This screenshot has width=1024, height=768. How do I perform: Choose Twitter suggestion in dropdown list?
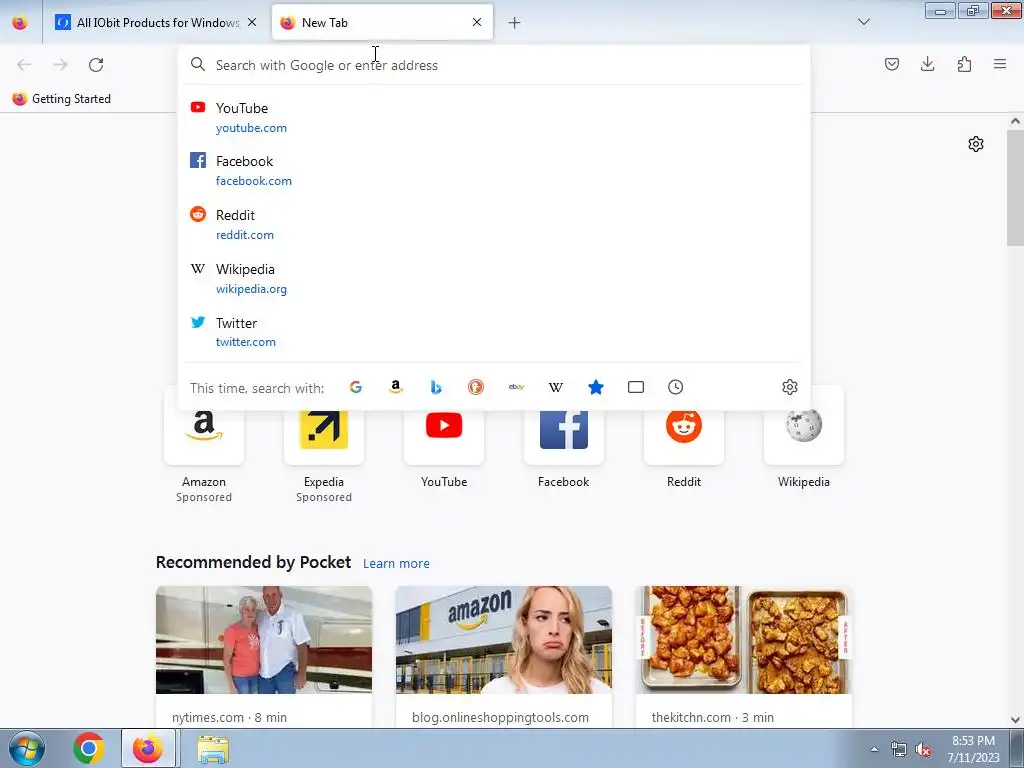click(x=494, y=332)
